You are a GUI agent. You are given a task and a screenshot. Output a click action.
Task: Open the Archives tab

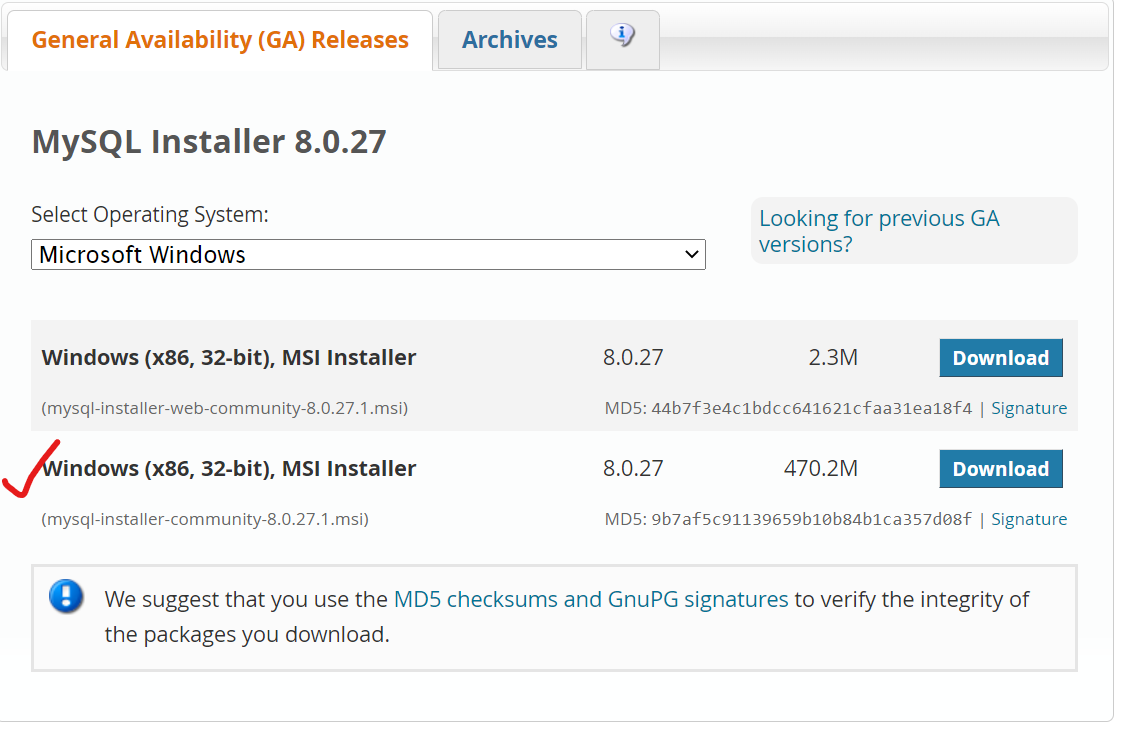[509, 39]
